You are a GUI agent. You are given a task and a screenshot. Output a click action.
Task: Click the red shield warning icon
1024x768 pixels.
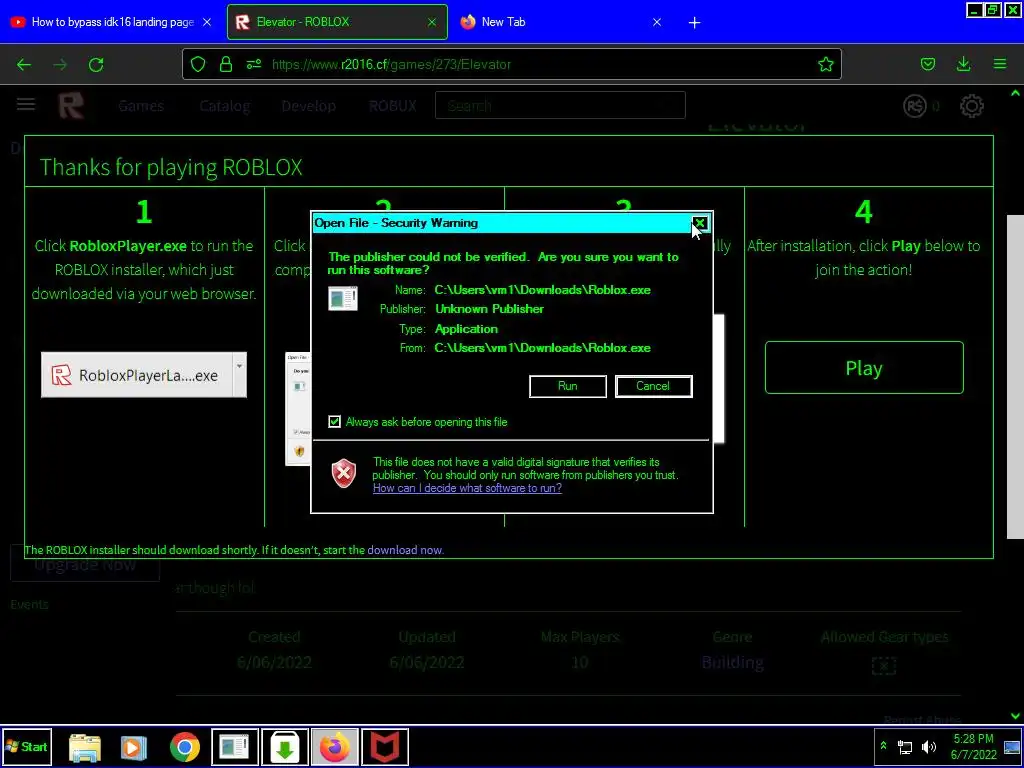click(344, 474)
